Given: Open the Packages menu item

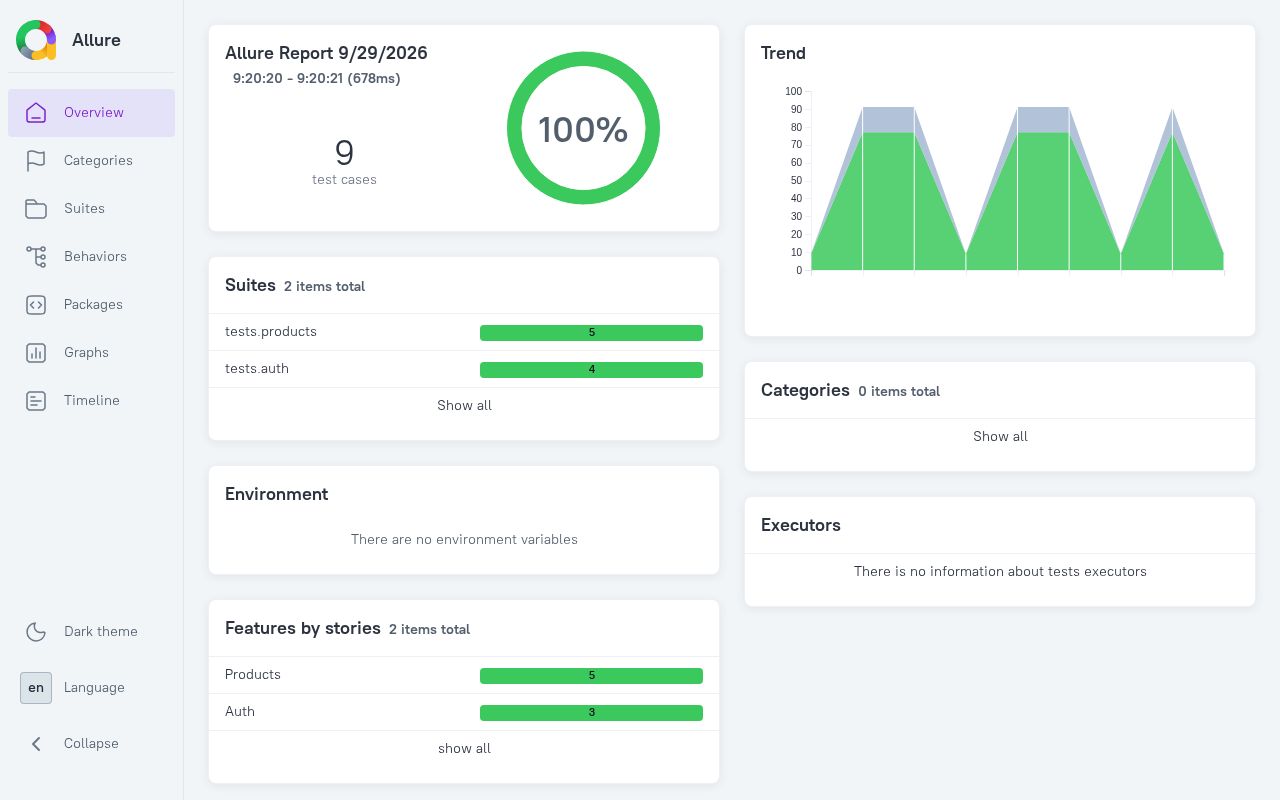Looking at the screenshot, I should [92, 305].
